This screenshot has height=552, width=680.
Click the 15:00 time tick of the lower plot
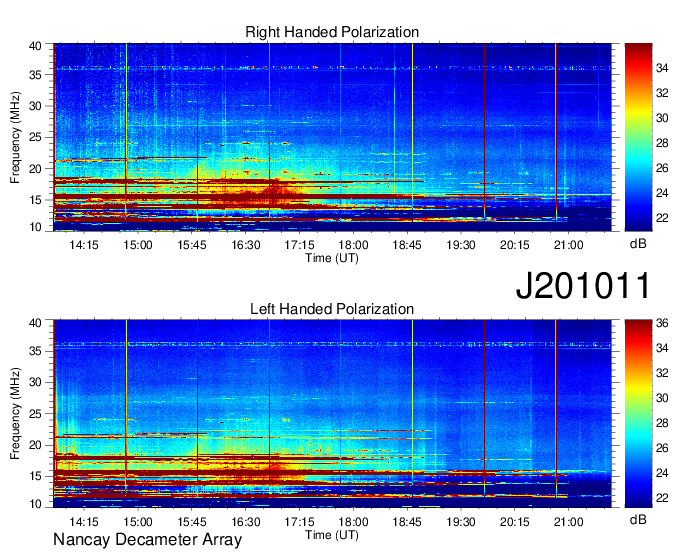pos(138,522)
